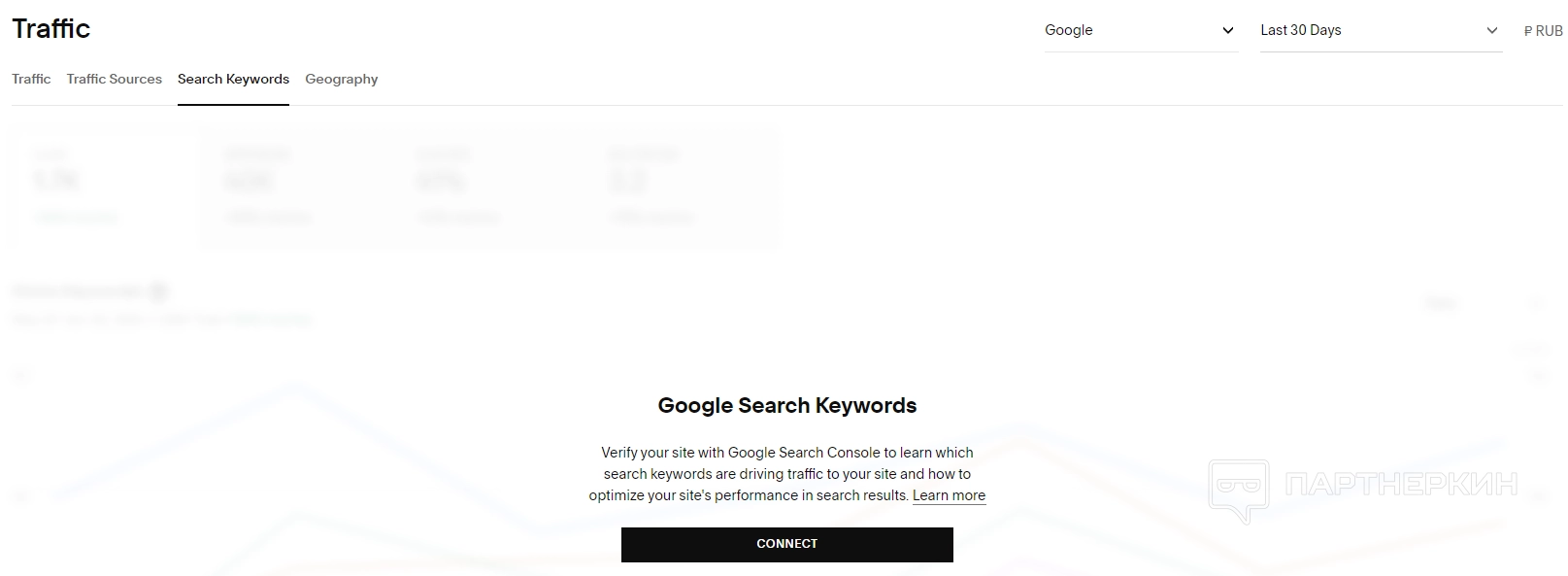
Task: Switch to the Traffic Sources tab
Action: (114, 79)
